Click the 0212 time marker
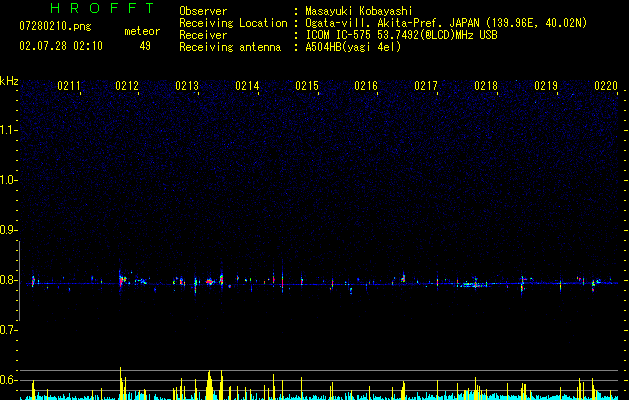The width and height of the screenshot is (629, 400). click(127, 86)
